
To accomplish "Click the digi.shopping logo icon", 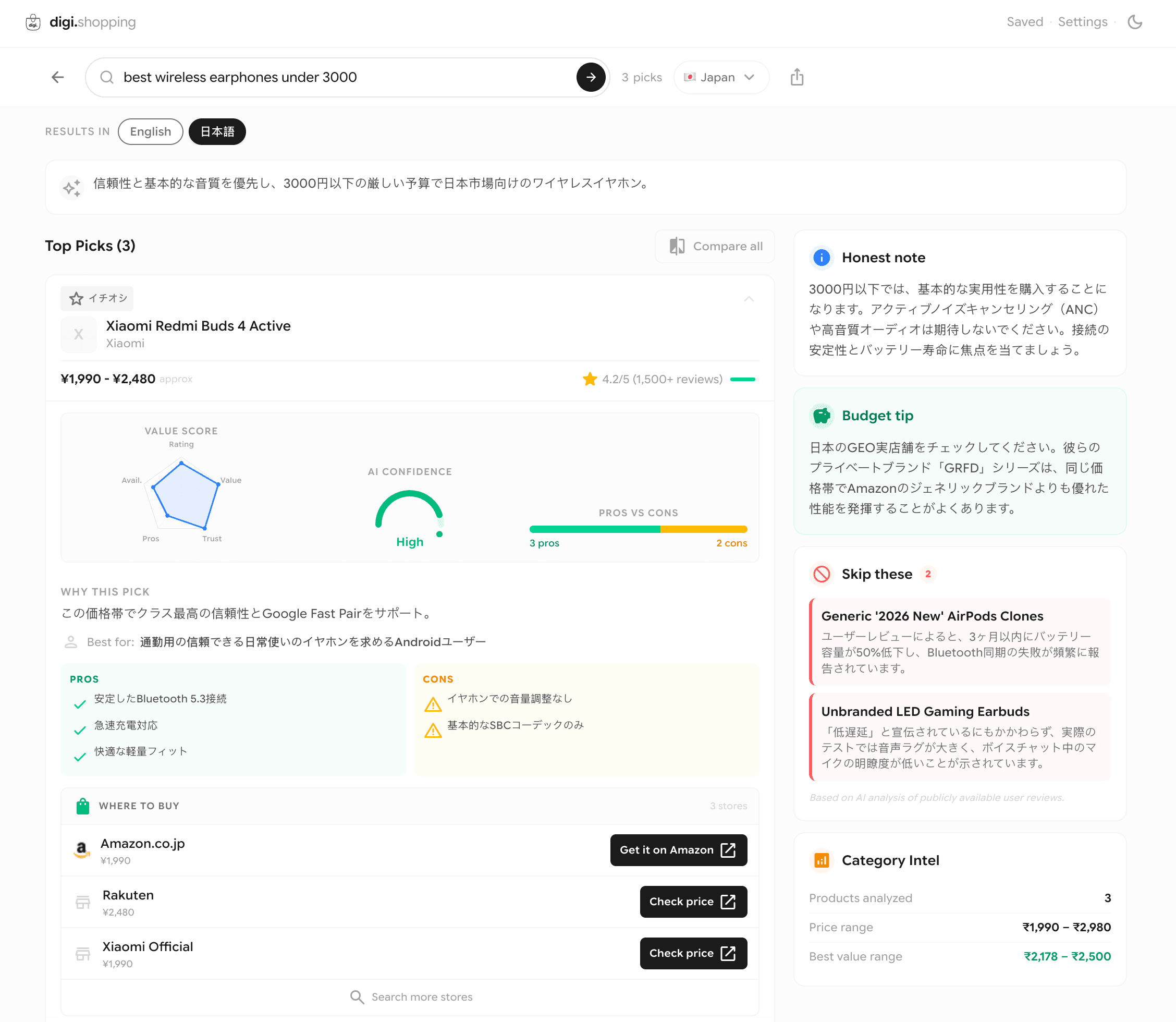I will (33, 22).
